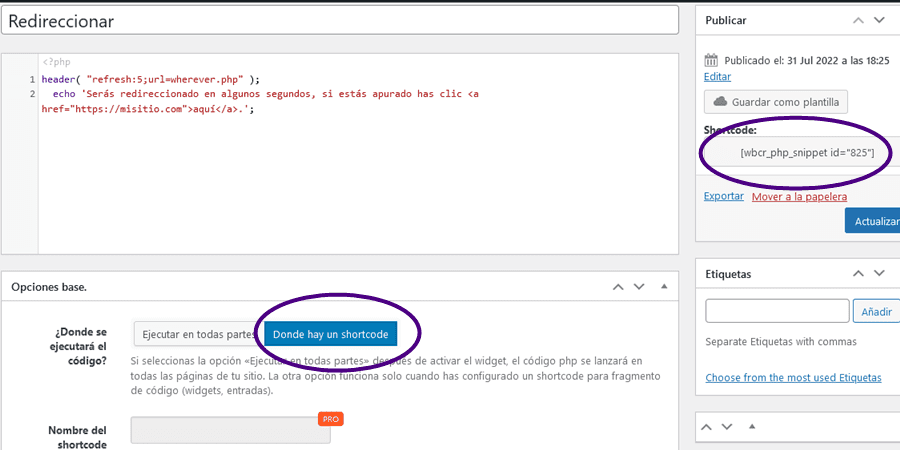Move the Etiquetas panel down
This screenshot has width=900, height=450.
879,273
